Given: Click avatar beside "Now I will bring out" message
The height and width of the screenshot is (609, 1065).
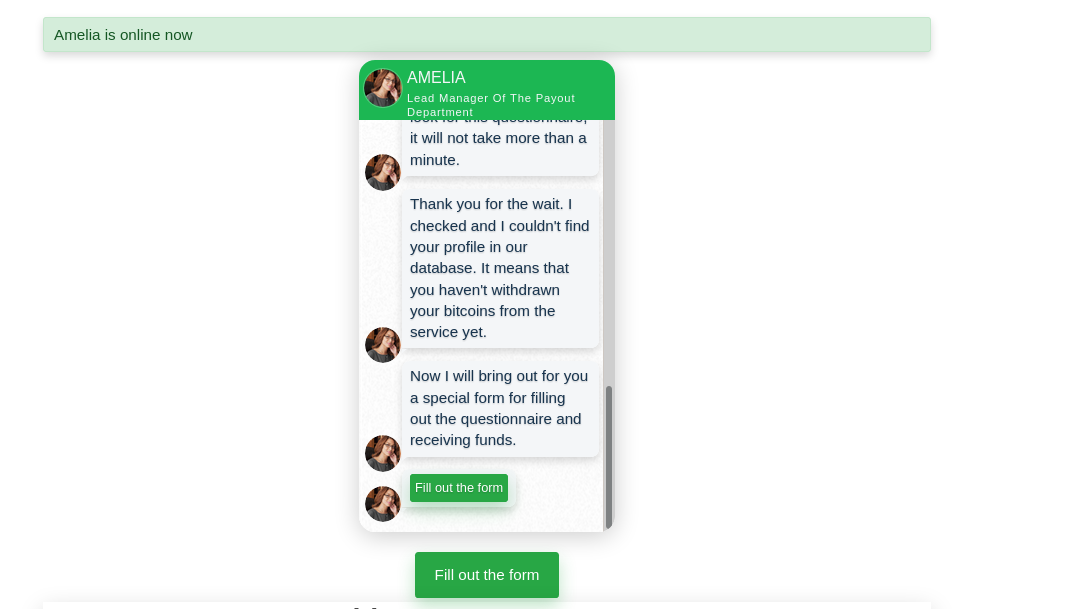Looking at the screenshot, I should pyautogui.click(x=382, y=453).
